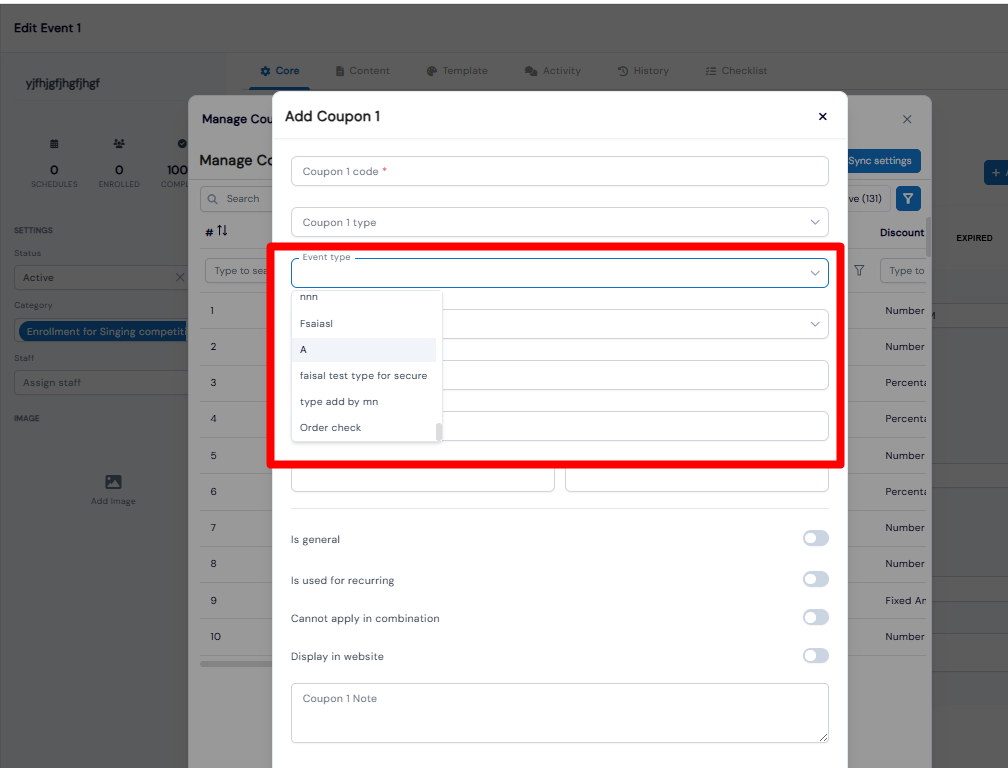Toggle Is used for recurring switch
The image size is (1008, 768).
(x=815, y=579)
